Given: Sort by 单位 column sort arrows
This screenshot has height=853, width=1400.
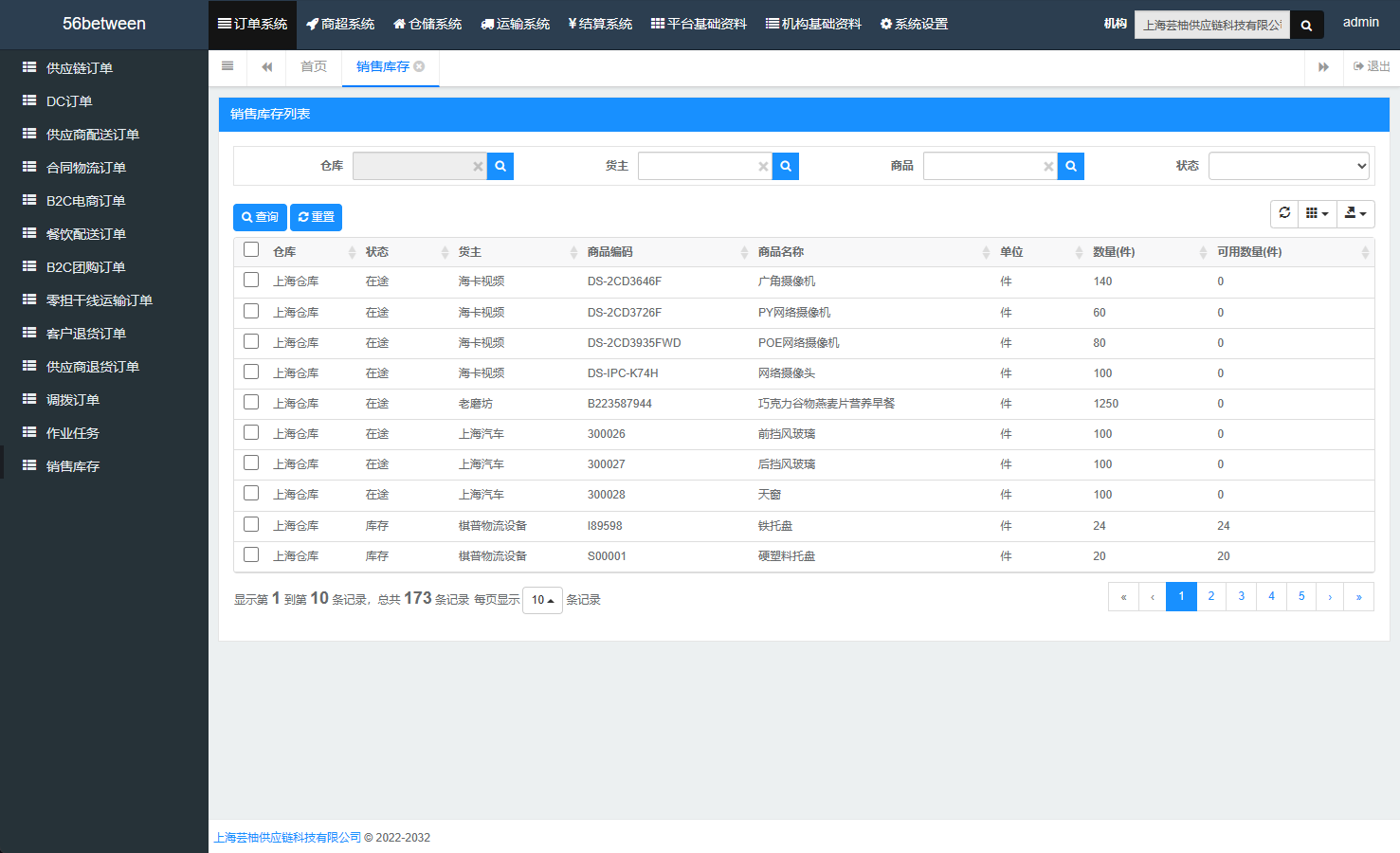Looking at the screenshot, I should point(1079,252).
